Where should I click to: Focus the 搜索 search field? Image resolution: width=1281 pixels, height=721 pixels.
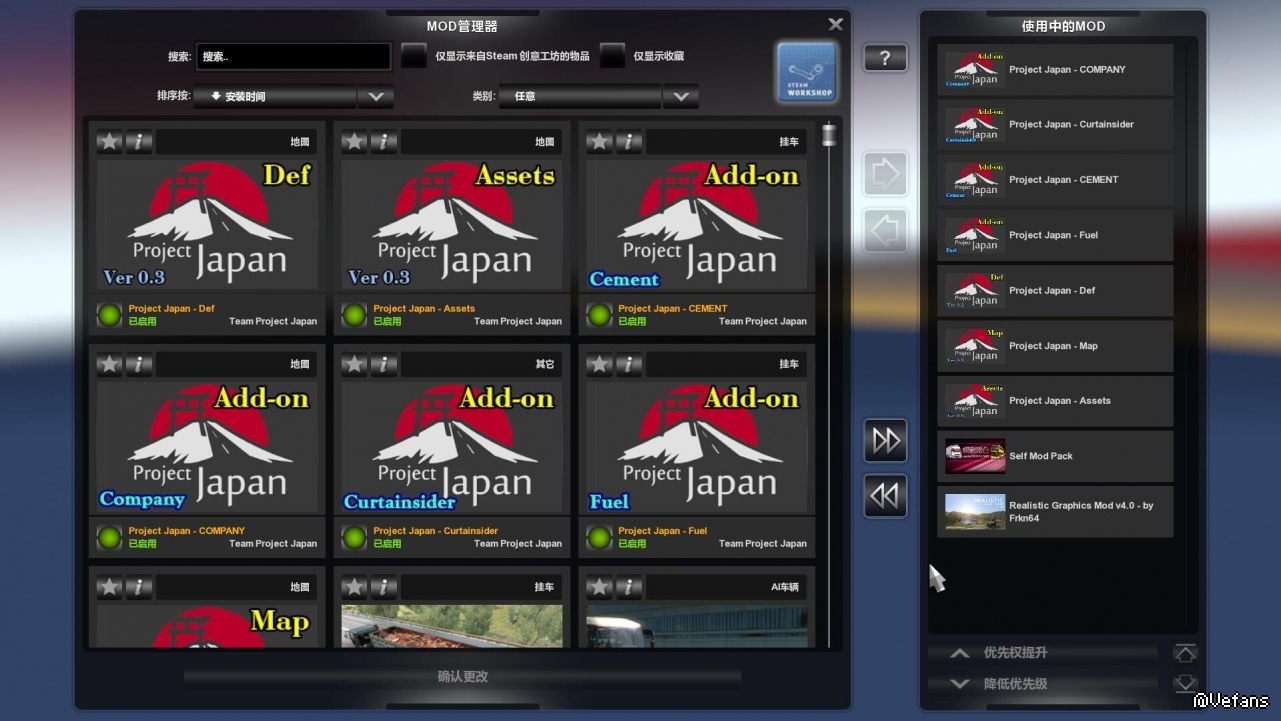(x=293, y=57)
